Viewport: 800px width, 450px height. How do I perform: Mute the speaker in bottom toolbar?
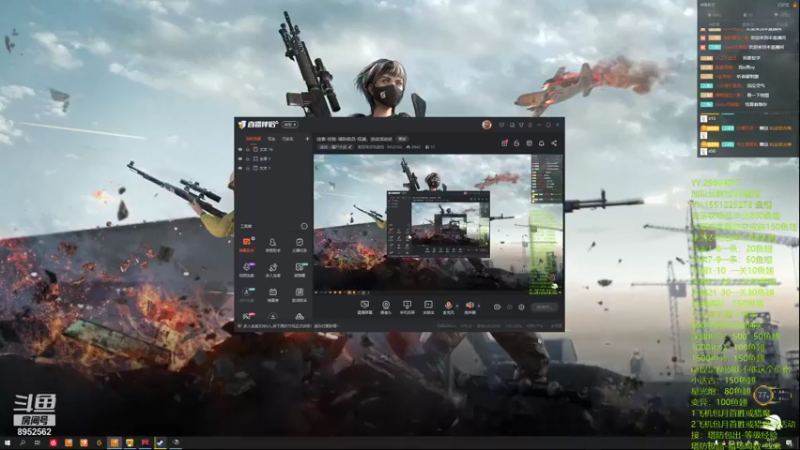[469, 307]
